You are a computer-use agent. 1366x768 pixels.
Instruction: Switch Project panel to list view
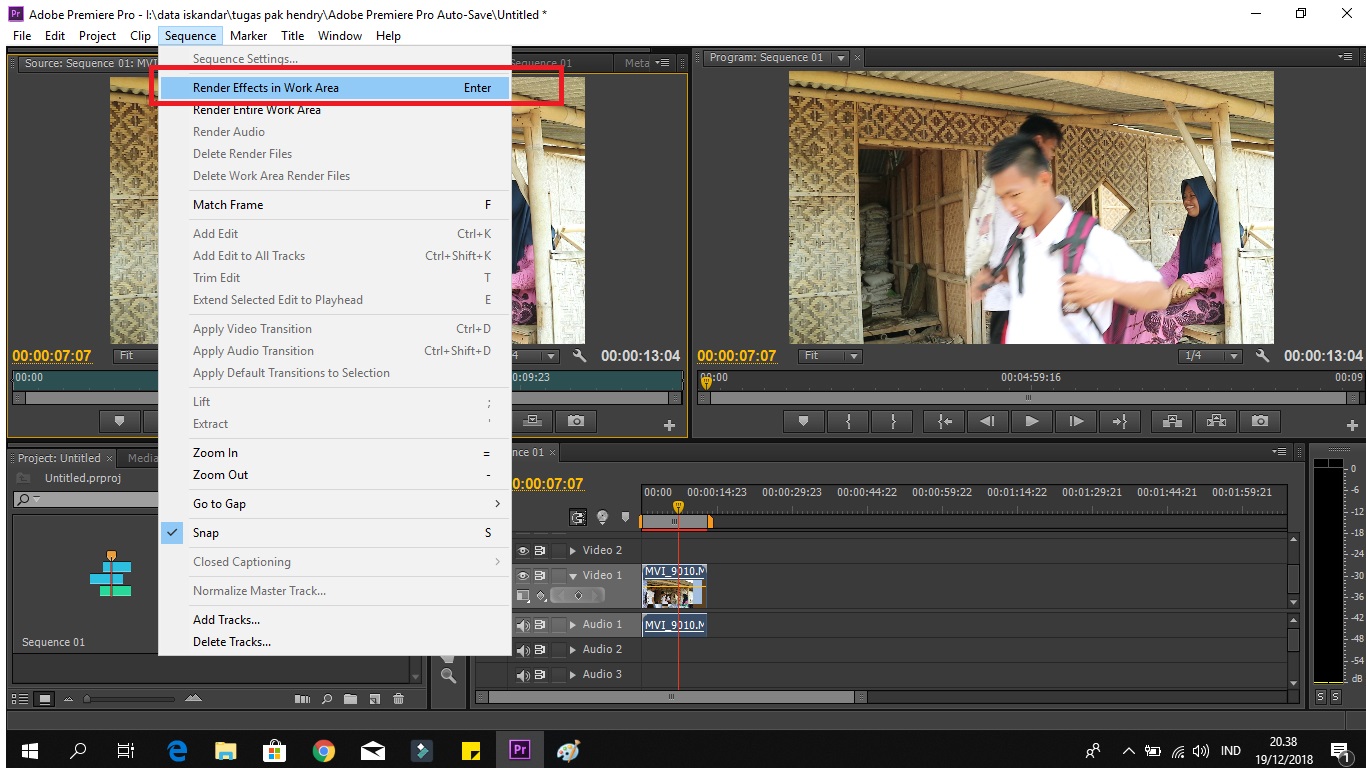[x=20, y=699]
